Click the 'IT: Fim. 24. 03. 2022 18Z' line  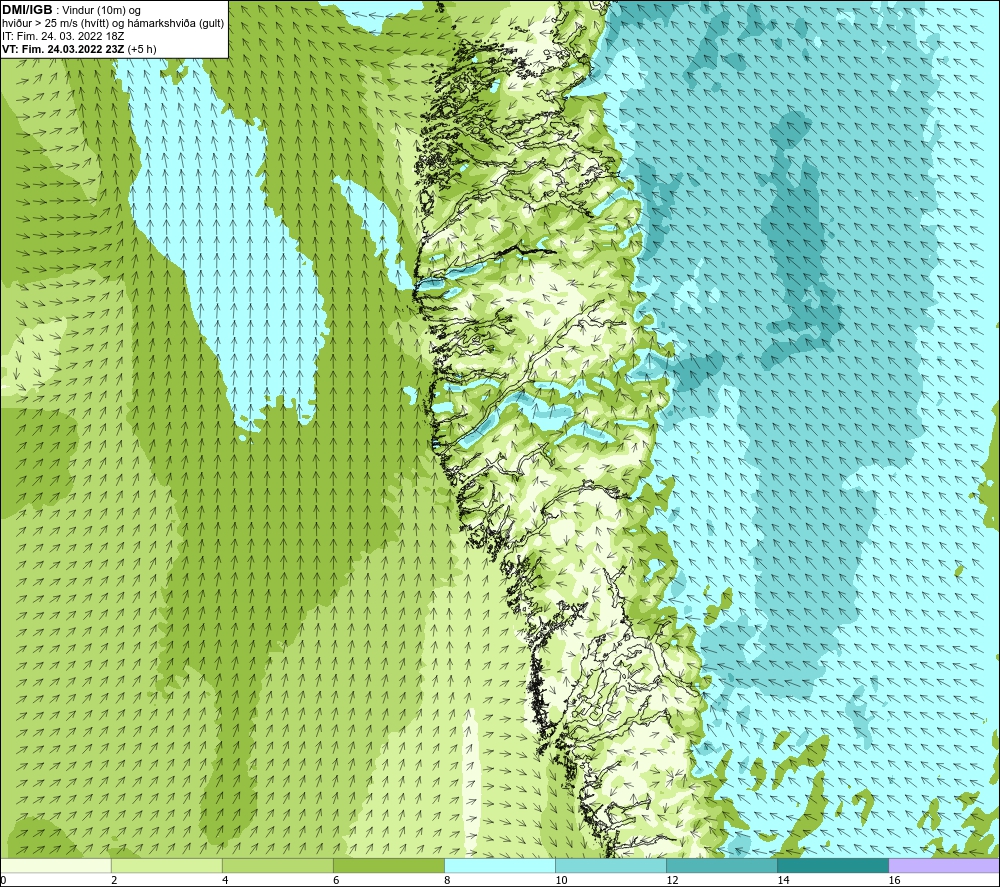tap(62, 36)
